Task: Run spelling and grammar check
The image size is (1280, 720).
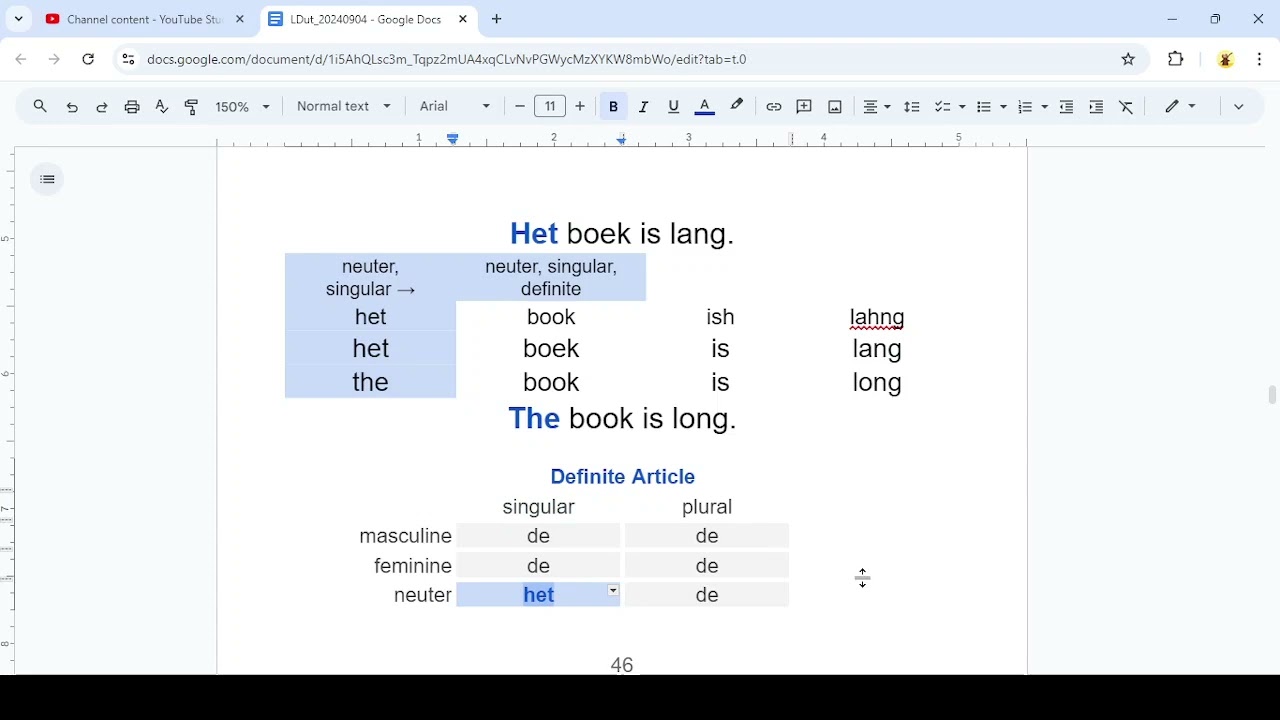Action: [162, 106]
